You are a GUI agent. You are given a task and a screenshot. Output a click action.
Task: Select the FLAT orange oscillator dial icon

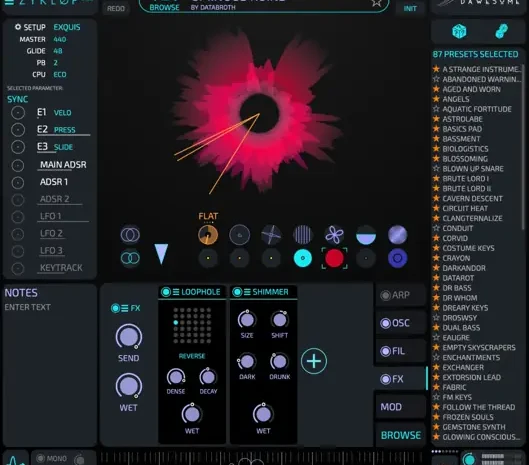[208, 235]
